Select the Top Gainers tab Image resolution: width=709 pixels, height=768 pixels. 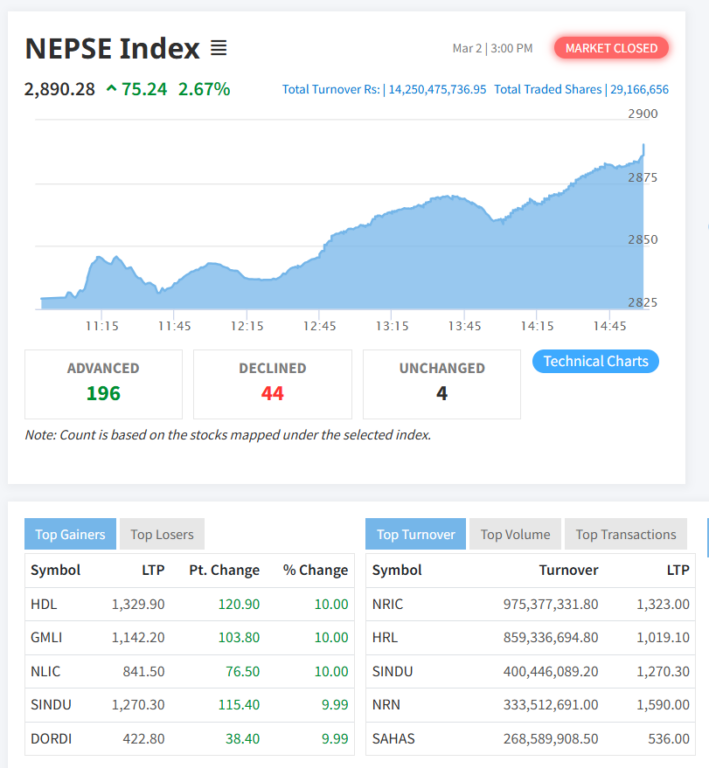(70, 534)
